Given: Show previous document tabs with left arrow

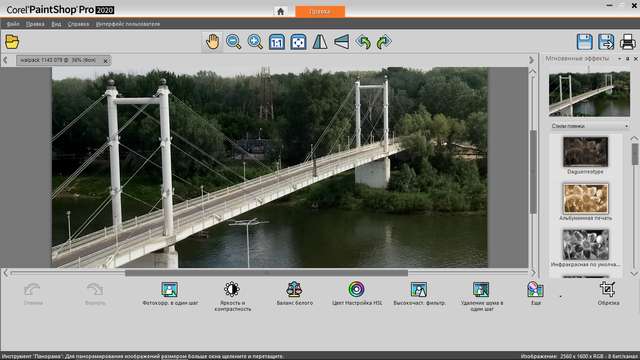Looking at the screenshot, I should tap(5, 60).
